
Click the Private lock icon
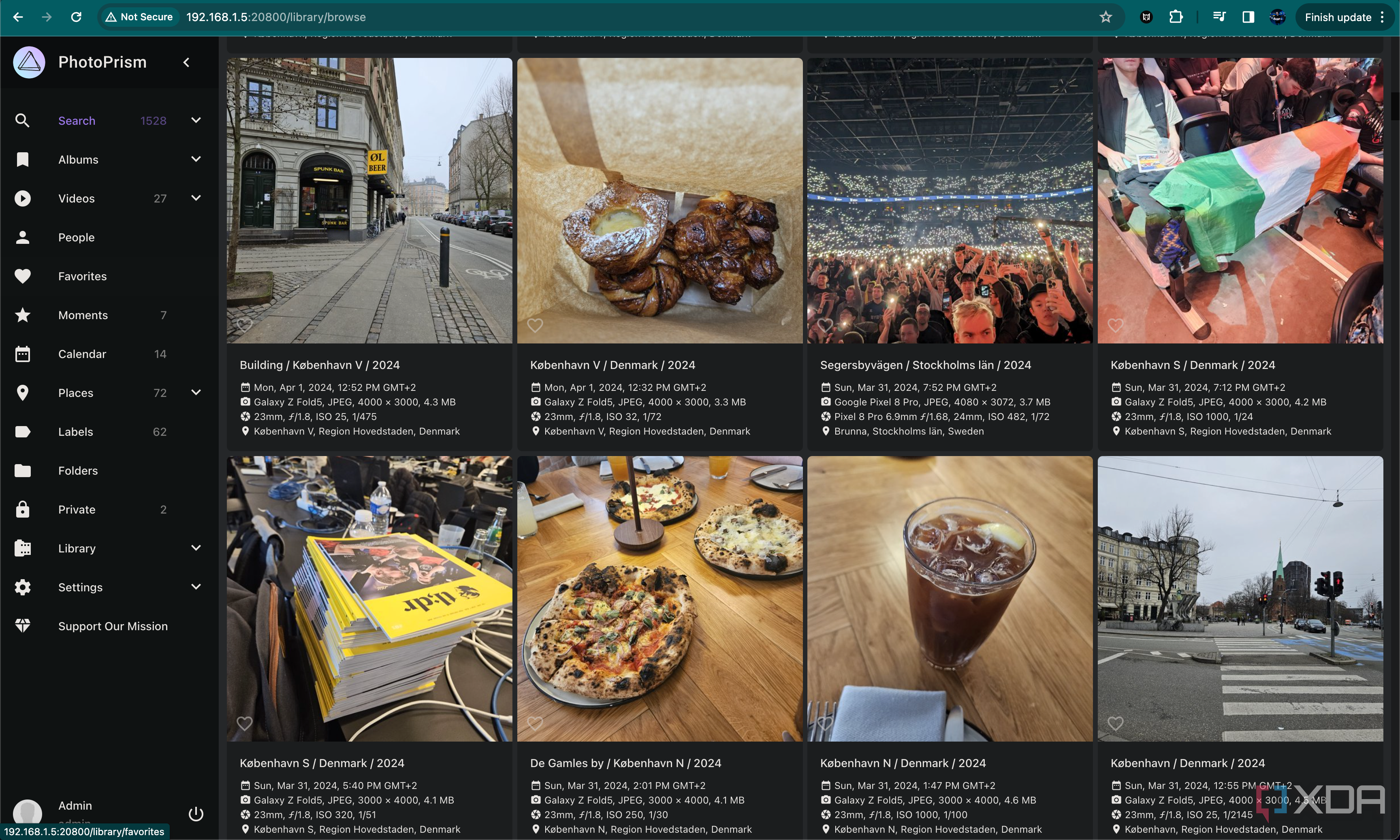click(22, 510)
